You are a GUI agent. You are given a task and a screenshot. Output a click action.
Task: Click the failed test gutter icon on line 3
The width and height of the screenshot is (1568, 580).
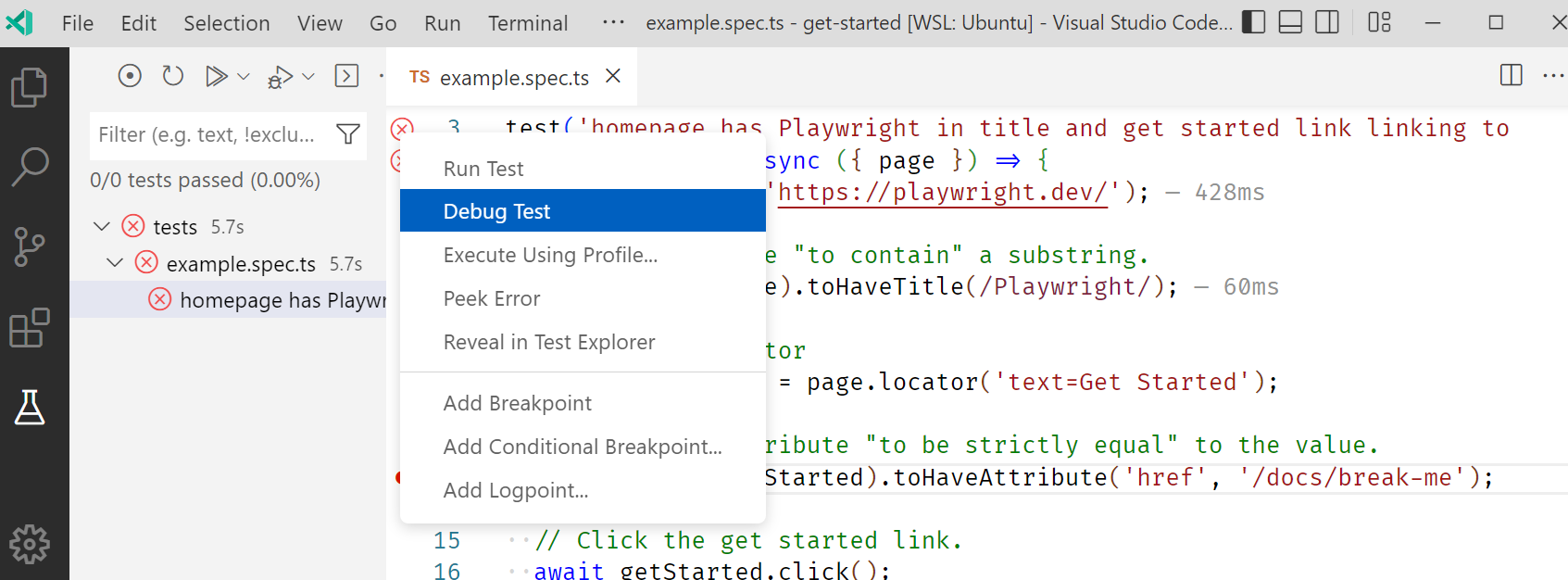pos(402,128)
